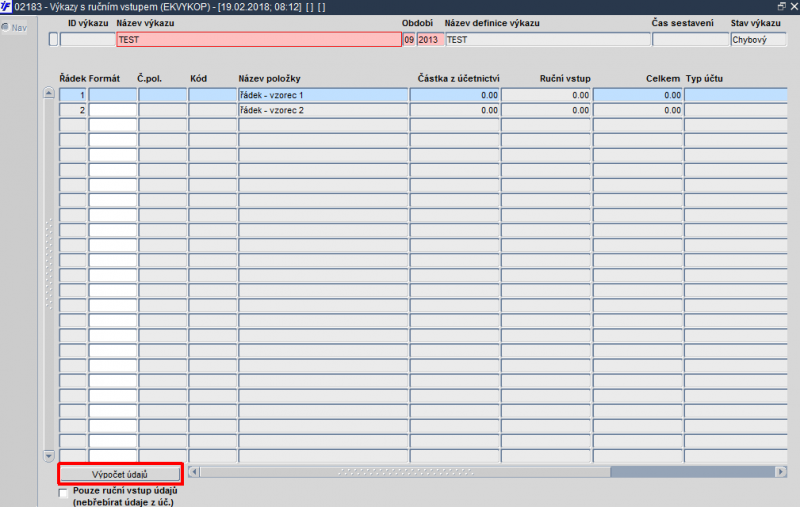Click Řádek cell with value 1
The image size is (800, 507).
(73, 95)
